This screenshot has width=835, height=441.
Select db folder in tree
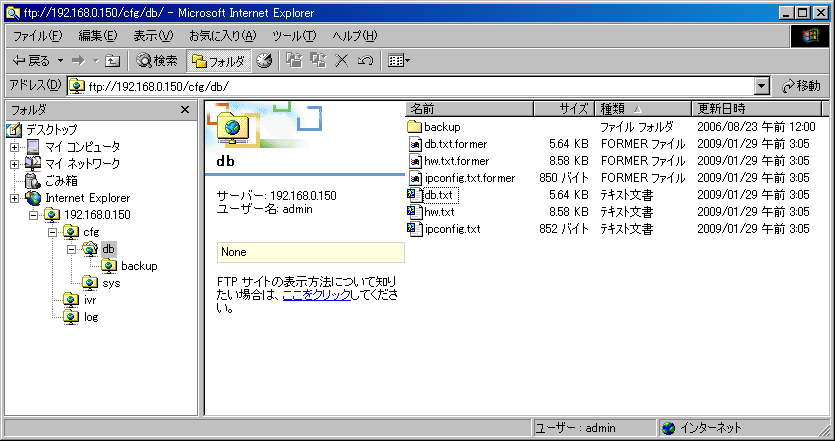point(108,249)
